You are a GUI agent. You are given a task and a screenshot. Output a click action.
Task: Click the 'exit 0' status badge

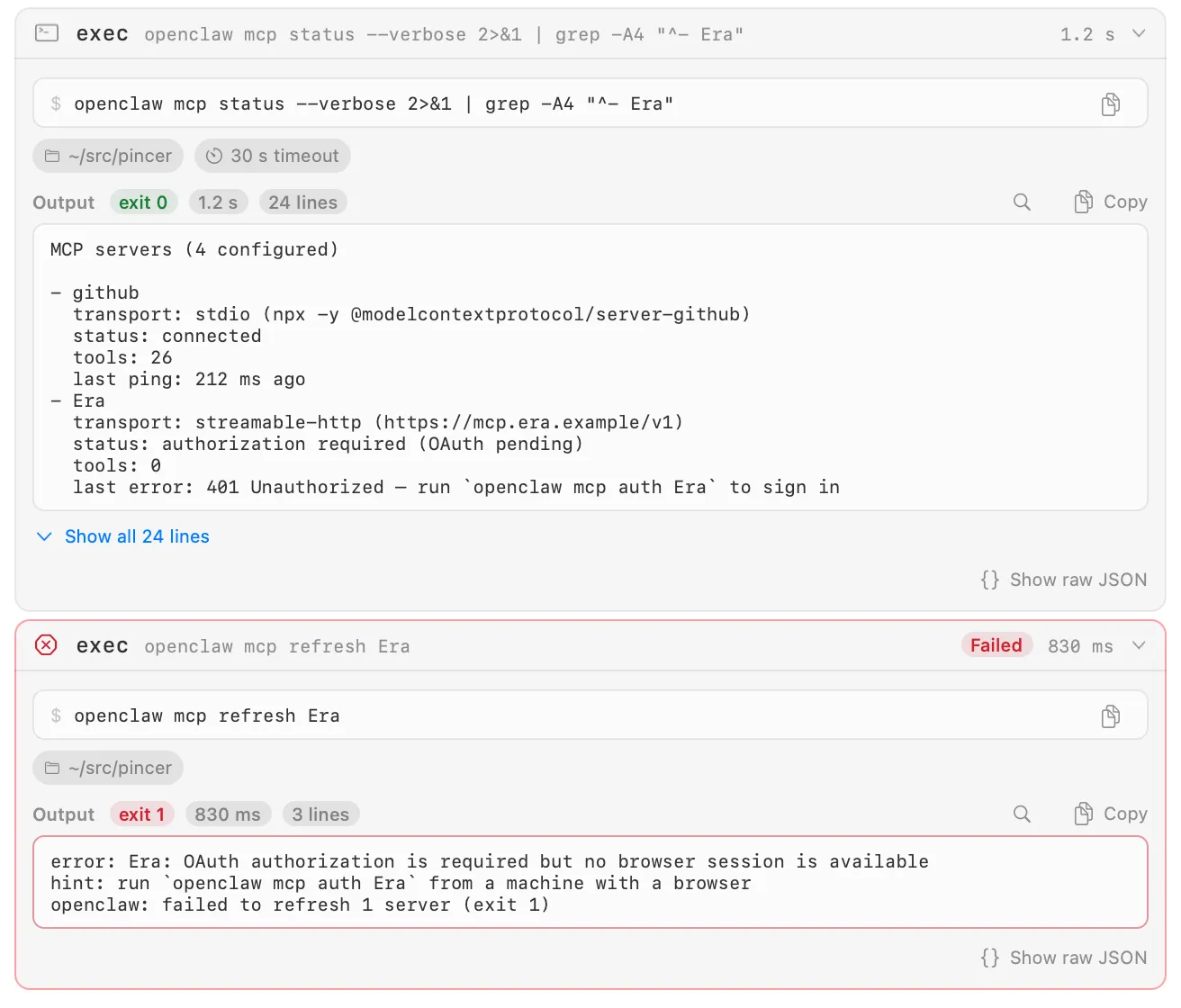pyautogui.click(x=143, y=202)
